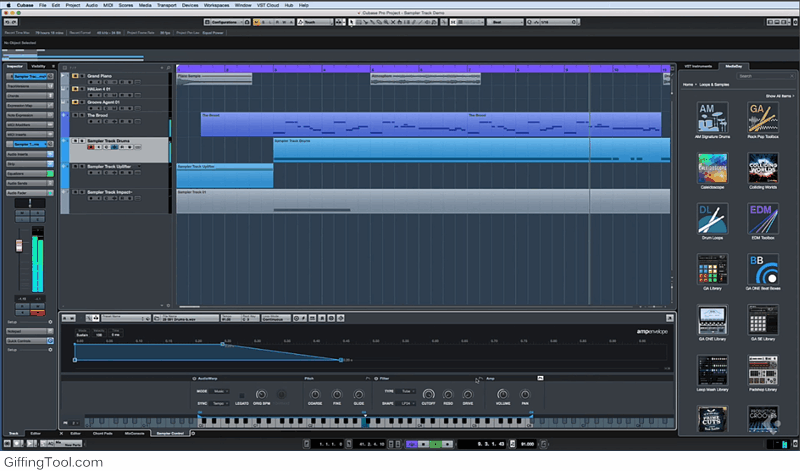Image resolution: width=800 pixels, height=471 pixels.
Task: Click the instrument icon on HALion 4 01 track
Action: tap(75, 89)
